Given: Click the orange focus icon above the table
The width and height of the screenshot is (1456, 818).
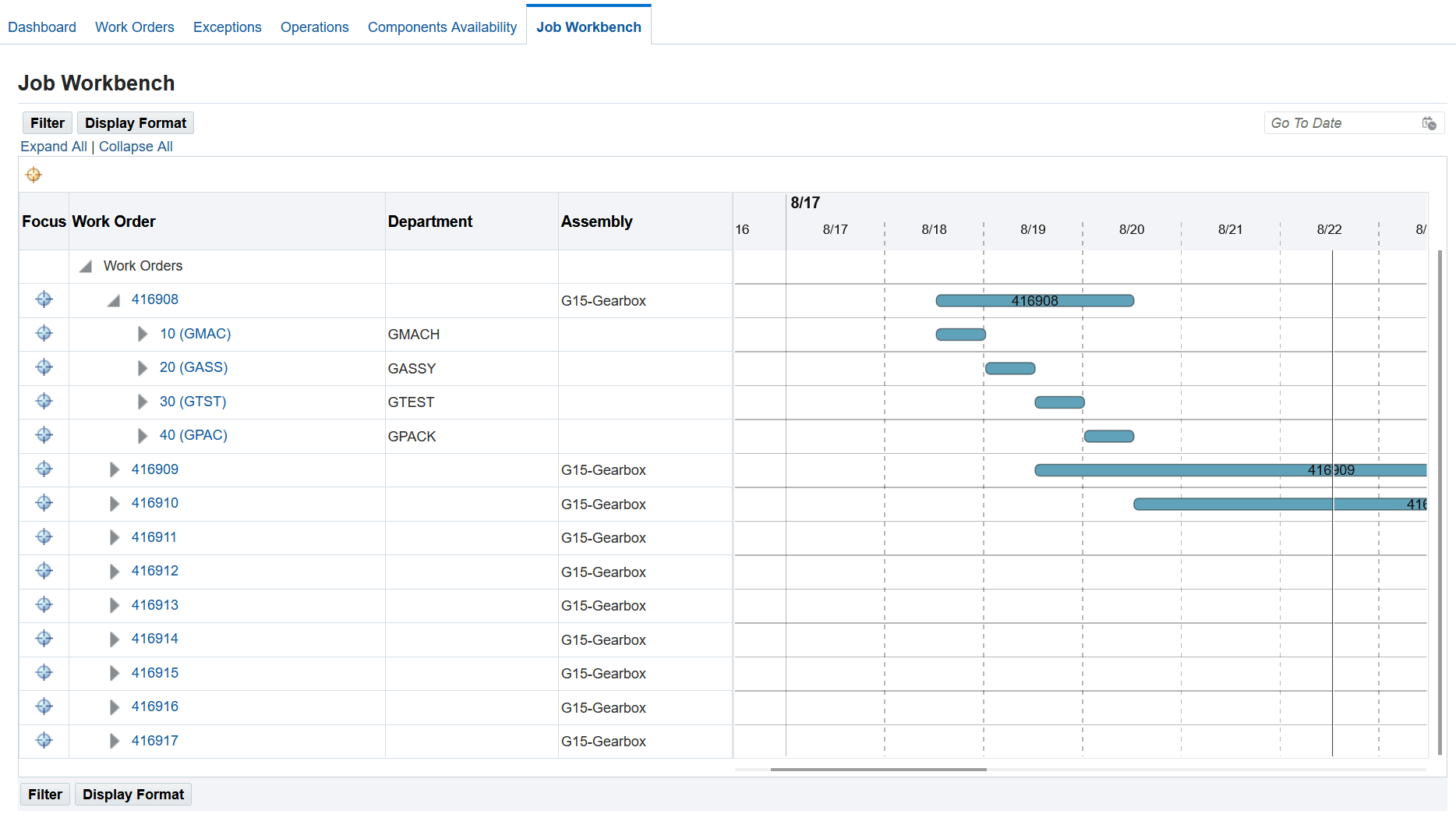Looking at the screenshot, I should coord(34,175).
